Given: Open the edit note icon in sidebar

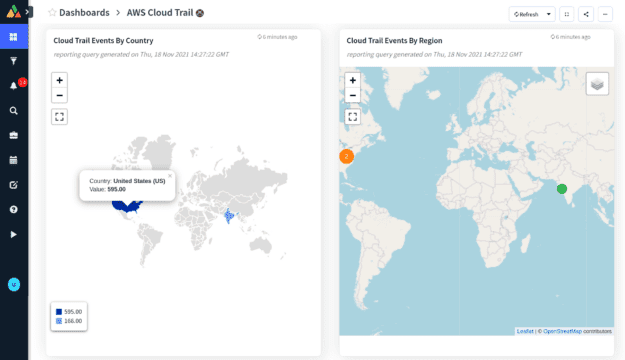Looking at the screenshot, I should [14, 185].
